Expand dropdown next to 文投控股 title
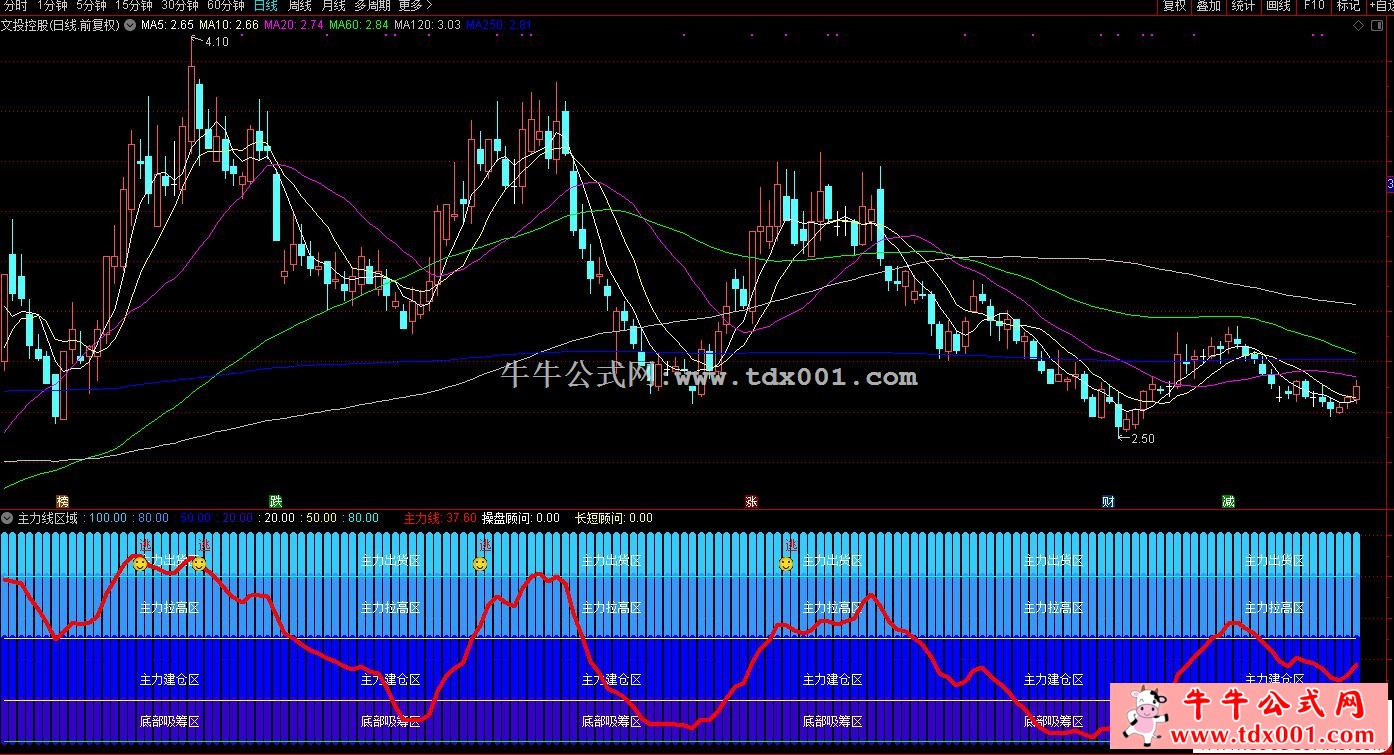 point(129,25)
